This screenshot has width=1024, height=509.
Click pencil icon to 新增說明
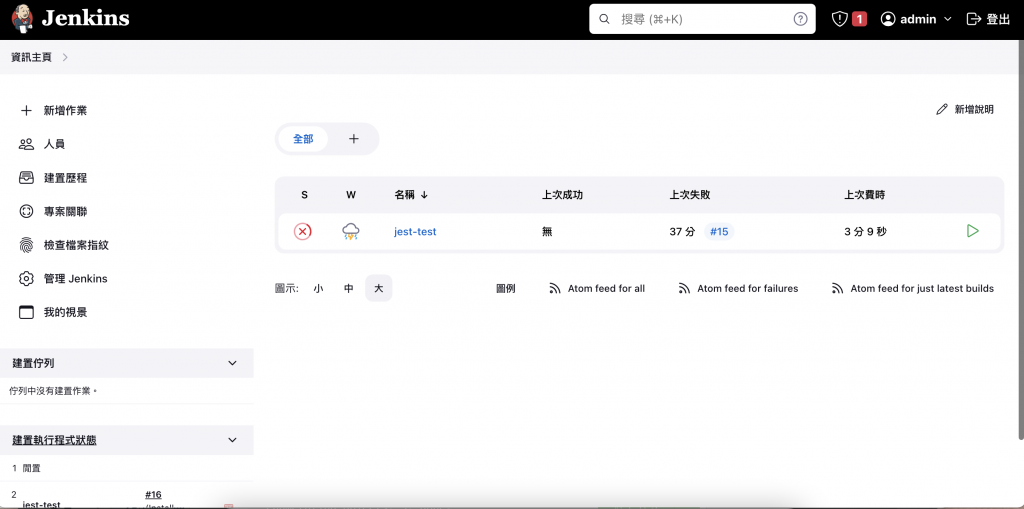[941, 110]
